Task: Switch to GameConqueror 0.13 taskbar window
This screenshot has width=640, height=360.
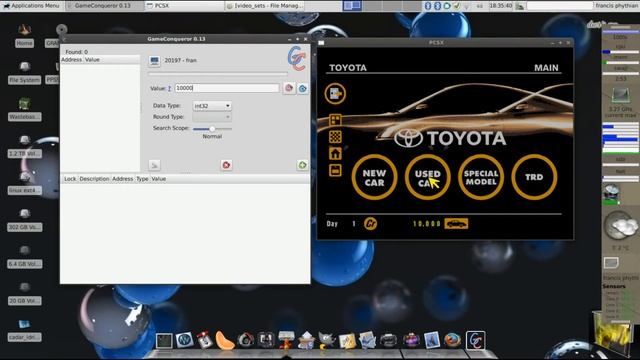Action: pyautogui.click(x=104, y=6)
